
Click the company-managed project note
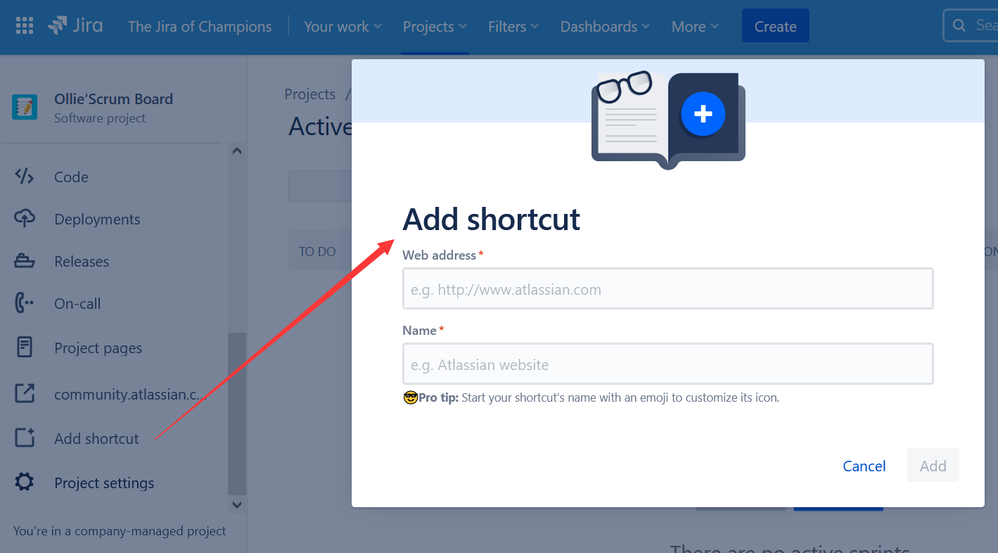[120, 531]
